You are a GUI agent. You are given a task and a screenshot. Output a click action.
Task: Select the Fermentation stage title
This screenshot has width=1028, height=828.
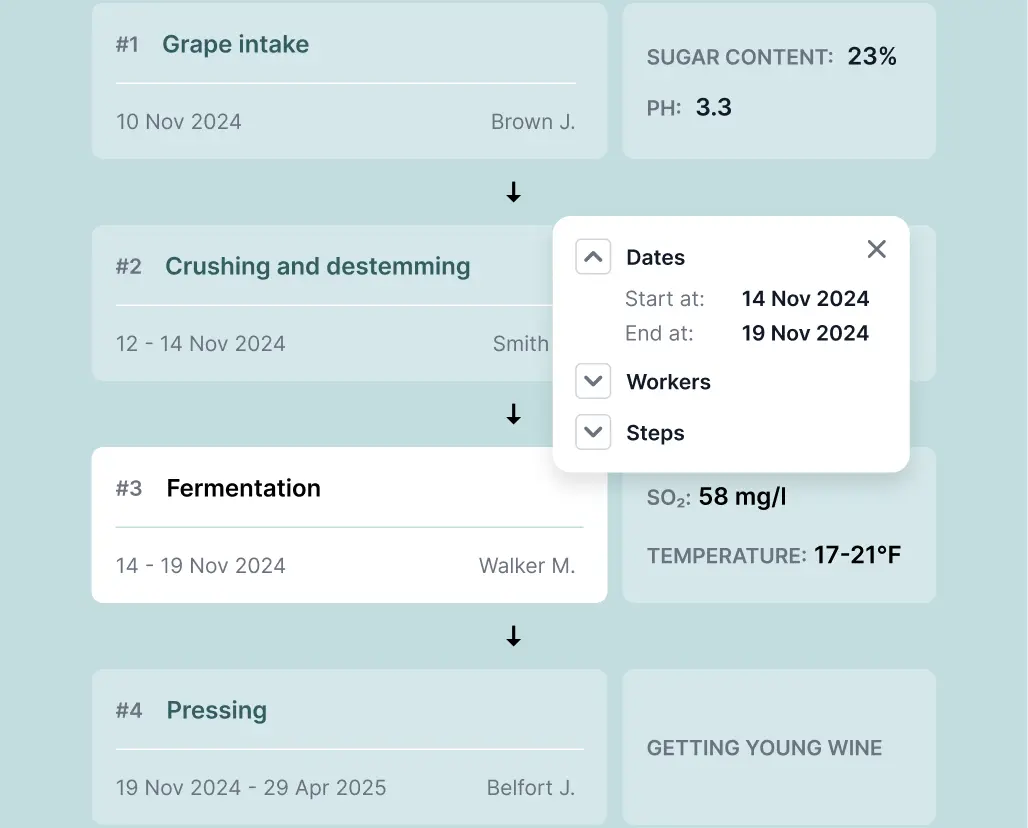pos(243,488)
